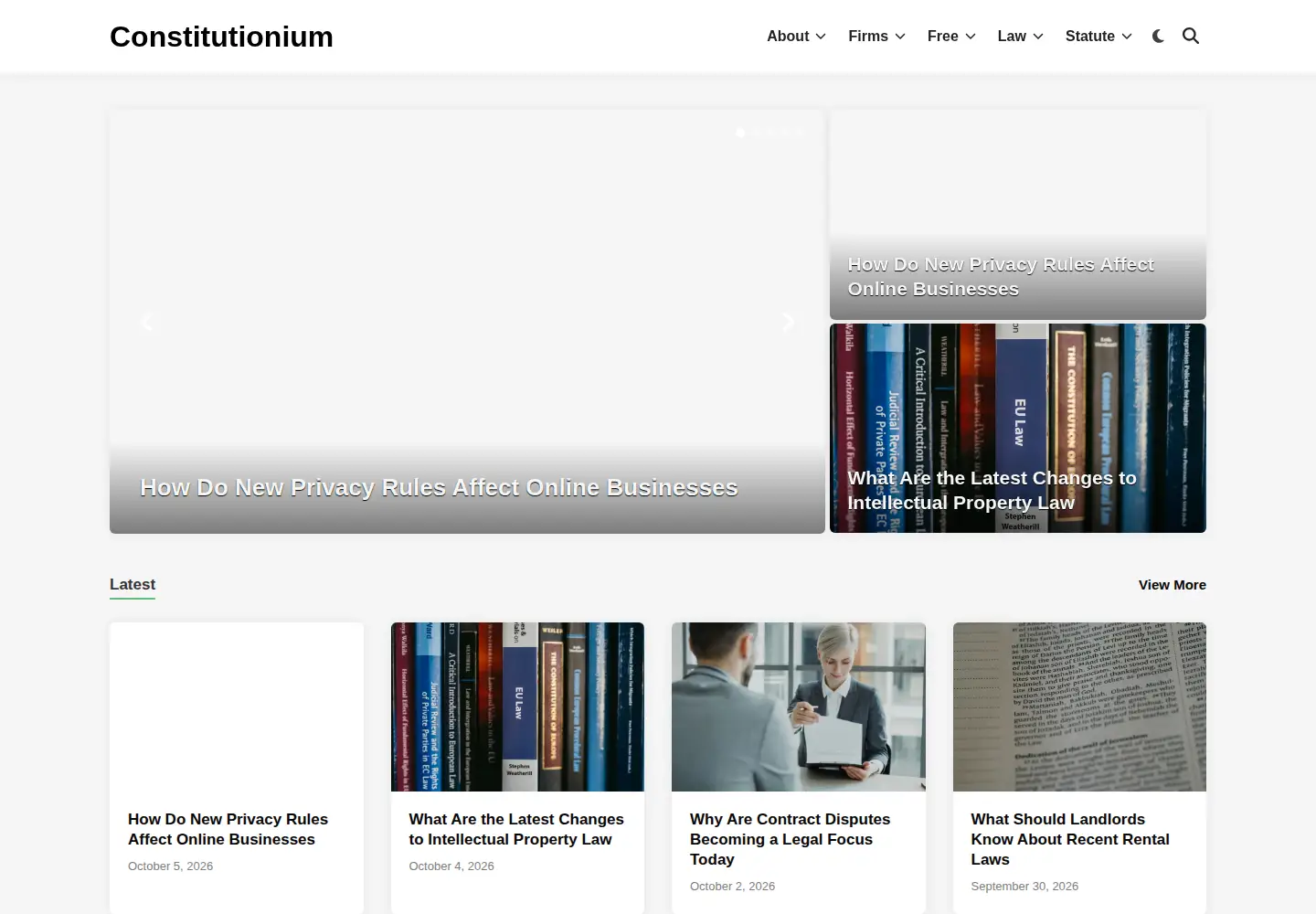Viewport: 1316px width, 914px height.
Task: Click the View More link
Action: coord(1173,585)
